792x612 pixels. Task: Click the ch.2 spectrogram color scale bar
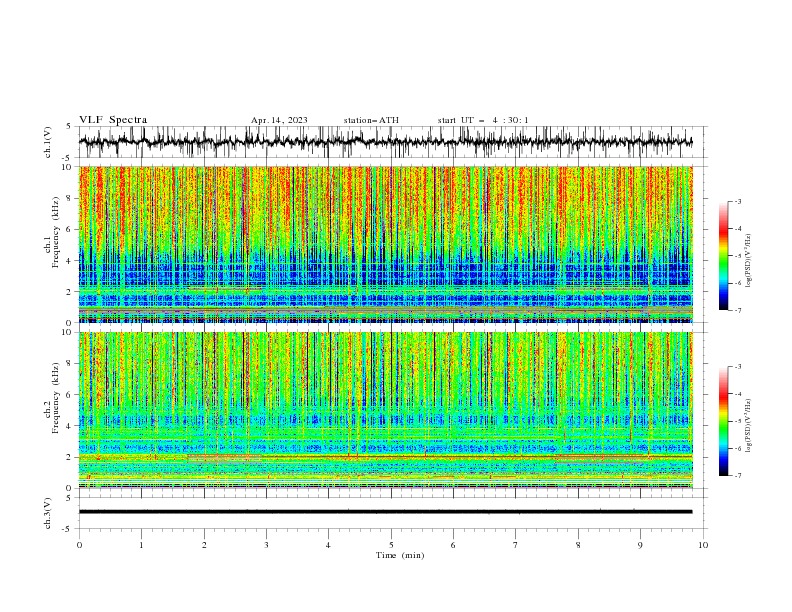(x=723, y=421)
